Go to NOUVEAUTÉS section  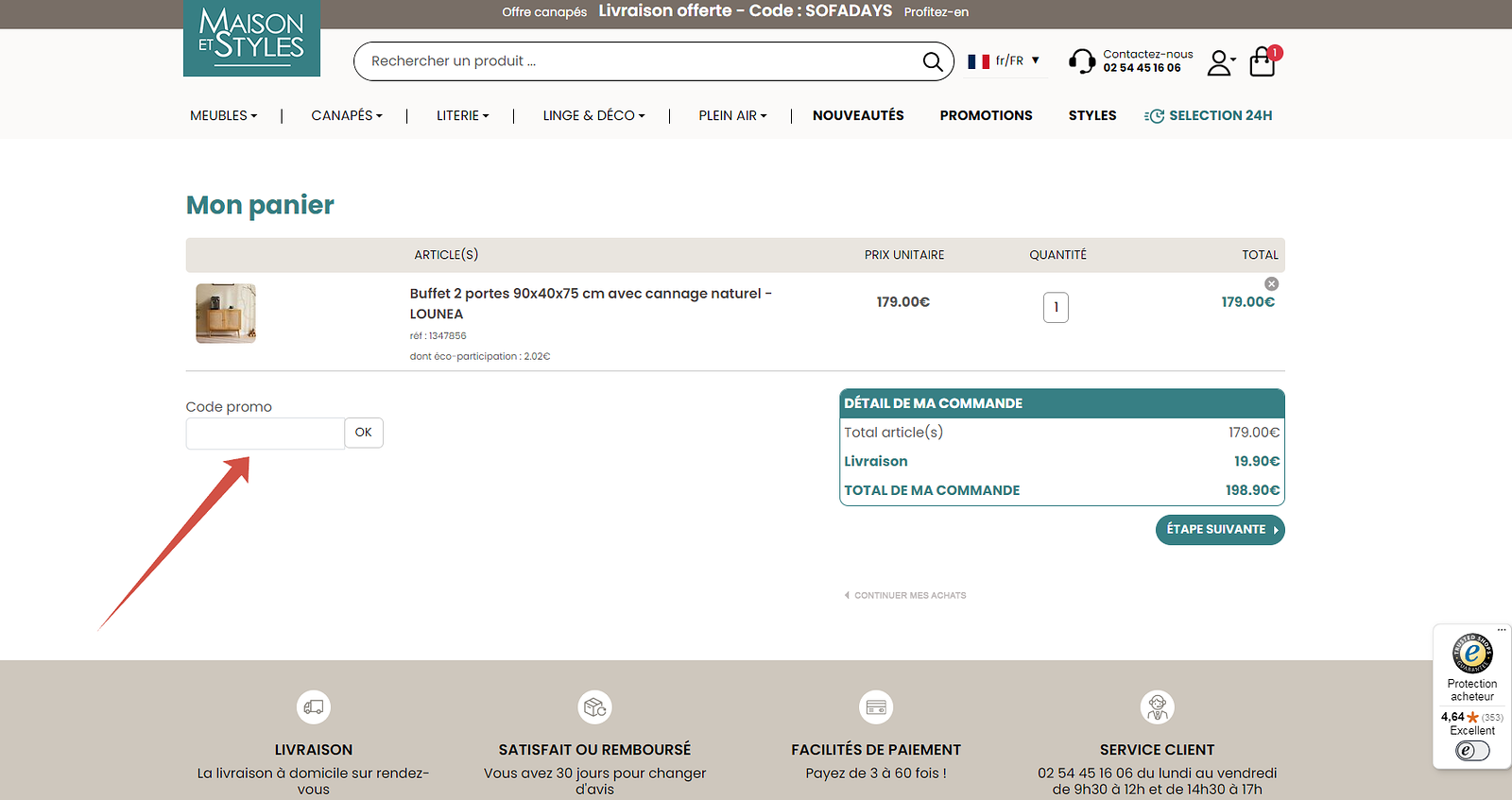click(x=858, y=116)
